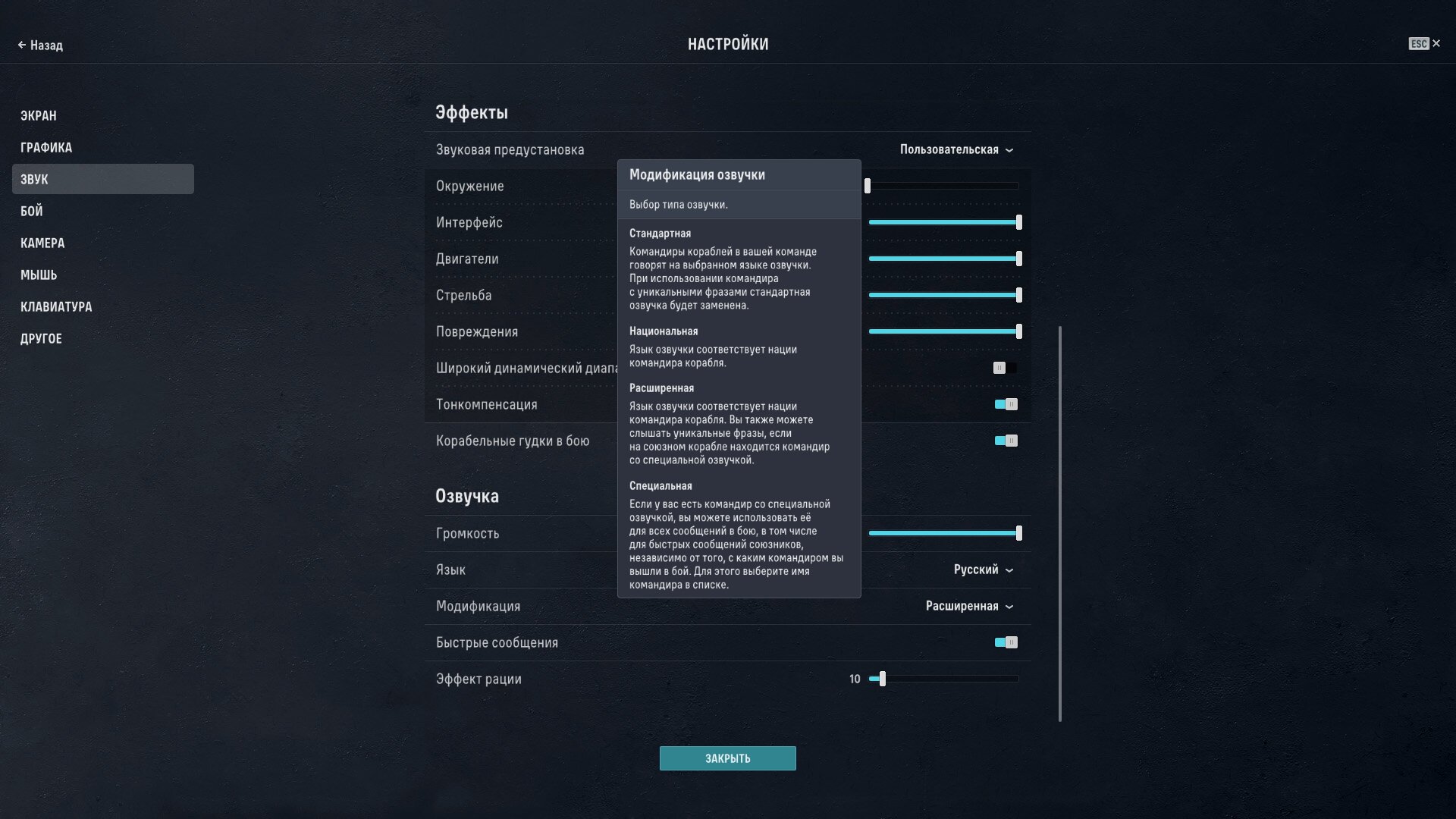Click the Эффект рации slider handle
Image resolution: width=1456 pixels, height=819 pixels.
tap(882, 679)
